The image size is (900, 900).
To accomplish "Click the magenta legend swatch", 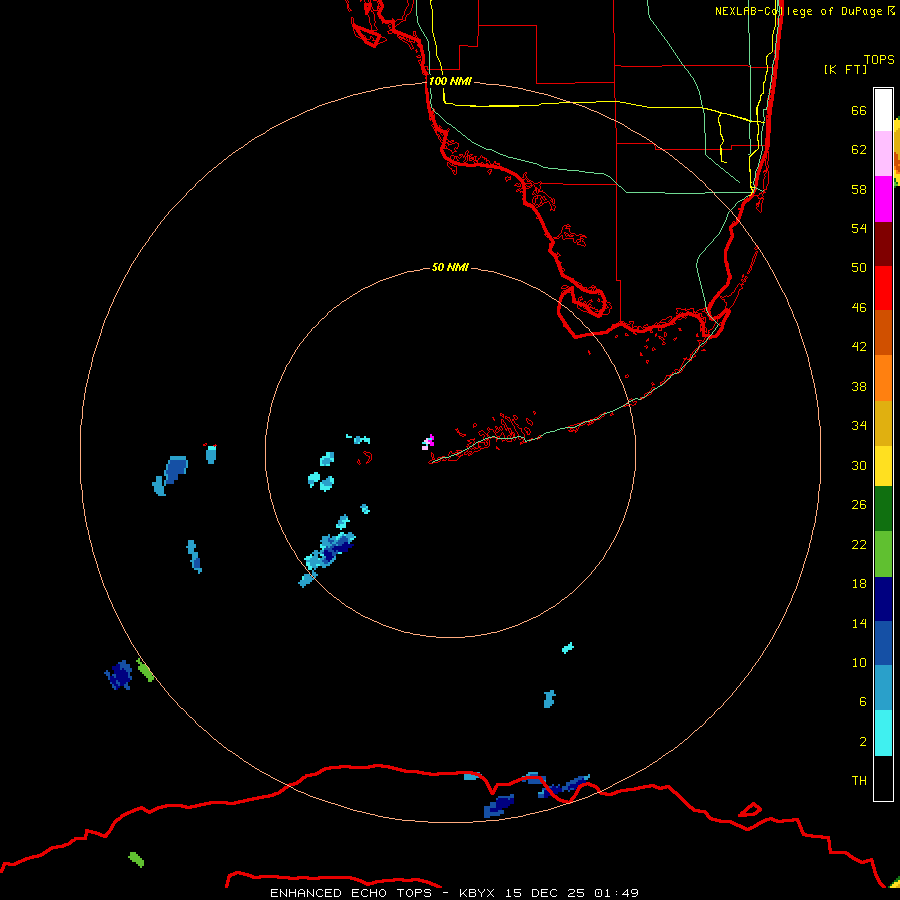I will (883, 199).
